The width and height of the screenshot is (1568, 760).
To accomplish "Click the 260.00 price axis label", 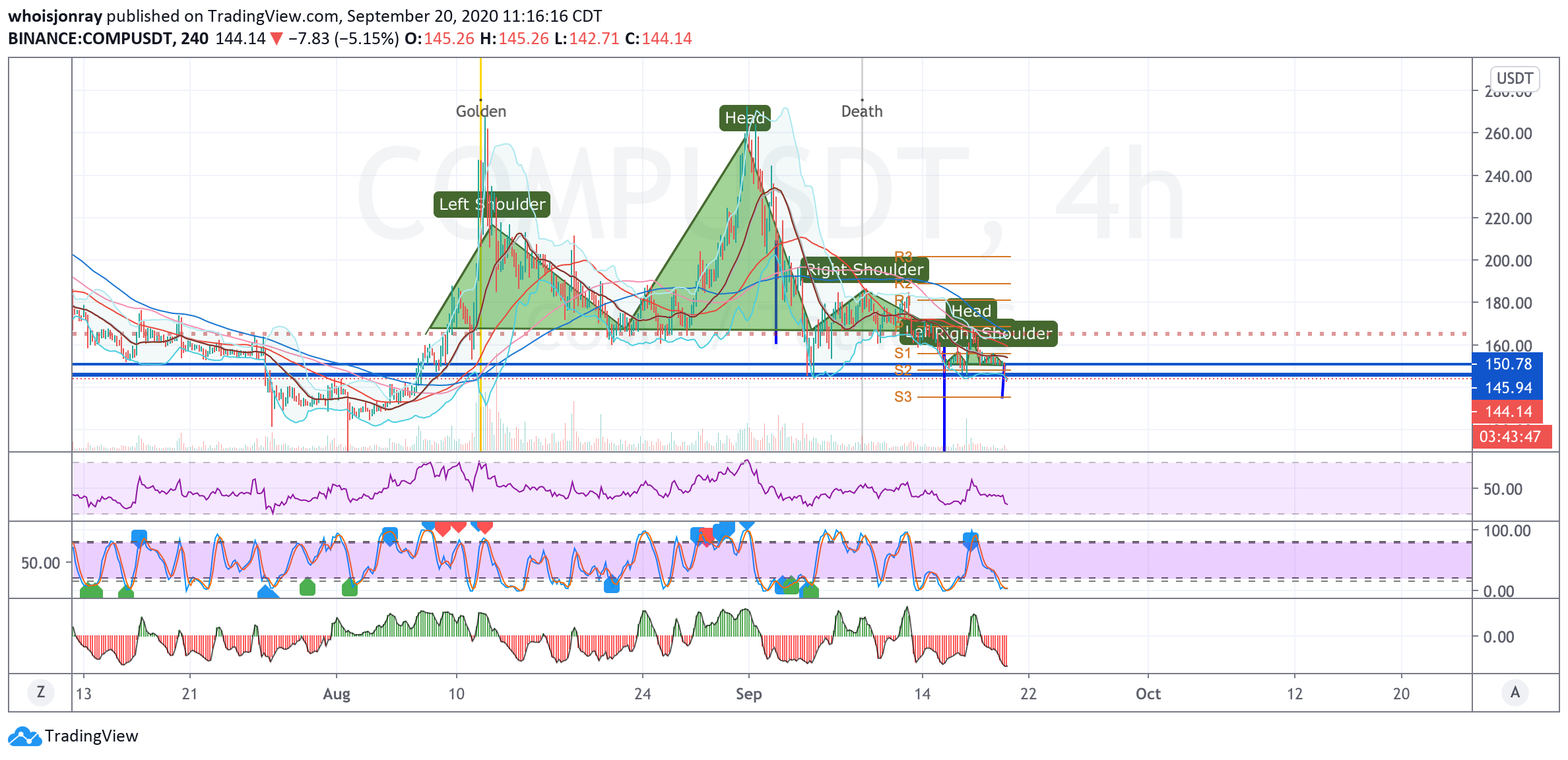I will tap(1509, 134).
